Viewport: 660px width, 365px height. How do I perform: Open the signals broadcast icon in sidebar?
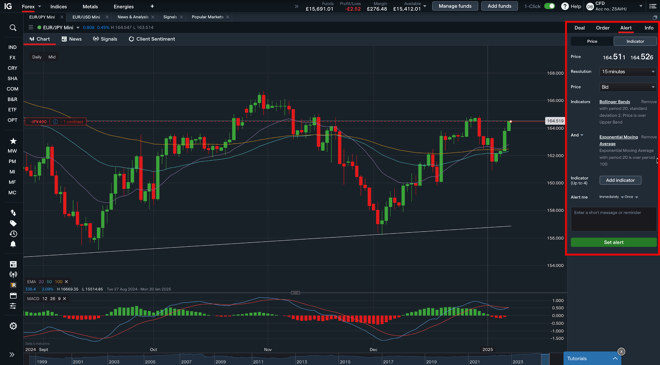click(x=13, y=274)
